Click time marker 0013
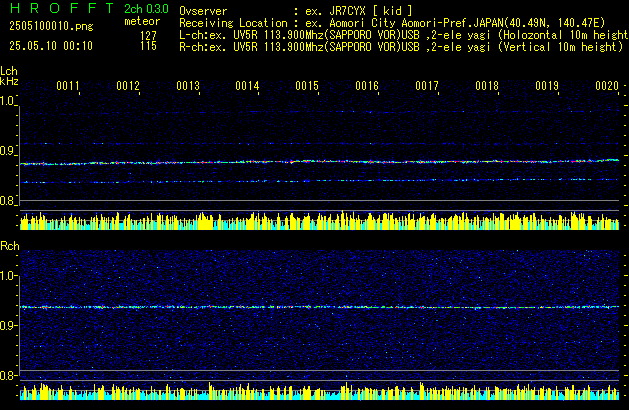This screenshot has height=410, width=629. point(188,86)
